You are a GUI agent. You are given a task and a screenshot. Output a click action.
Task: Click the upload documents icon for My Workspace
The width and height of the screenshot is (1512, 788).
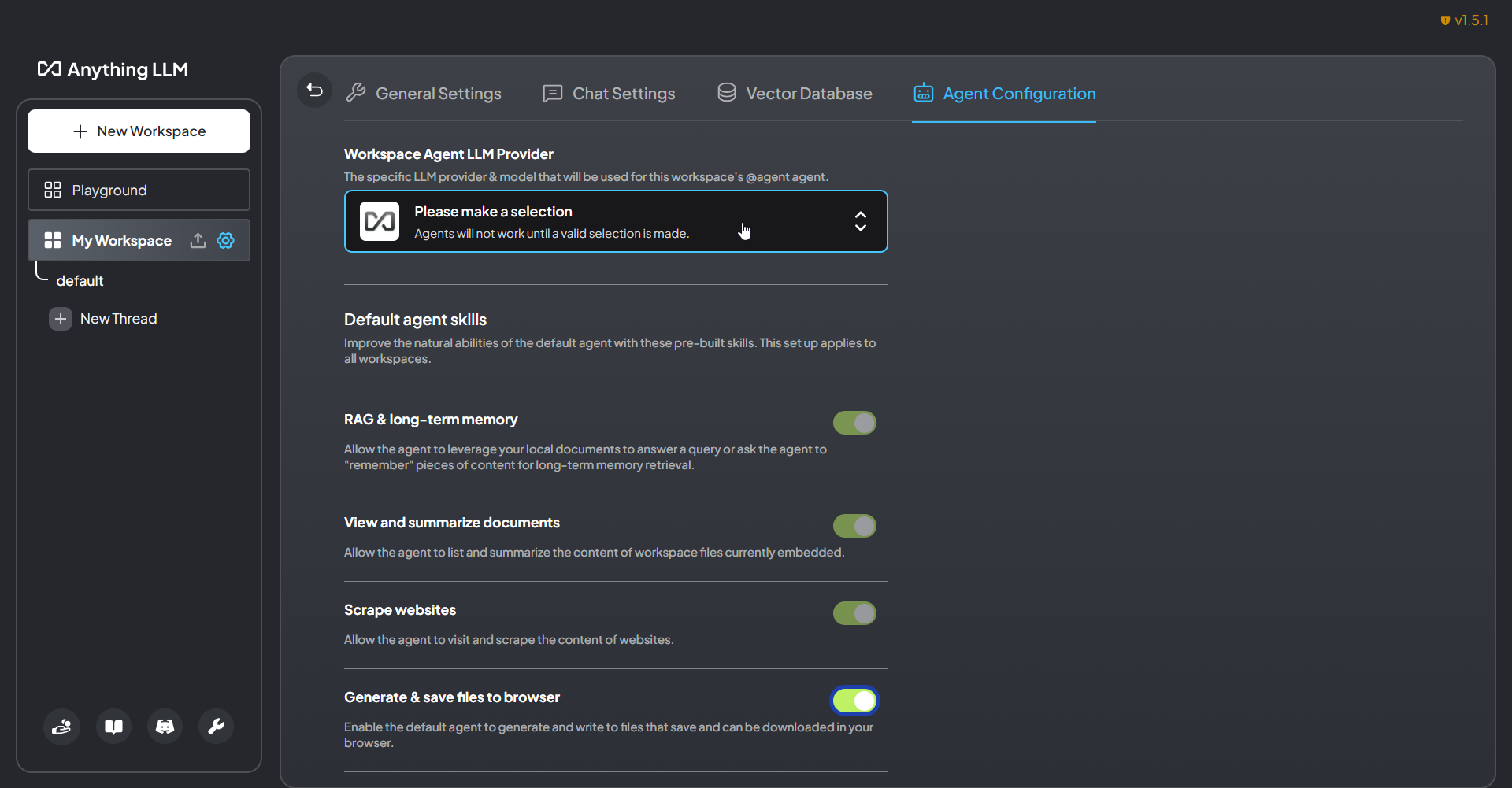point(198,240)
